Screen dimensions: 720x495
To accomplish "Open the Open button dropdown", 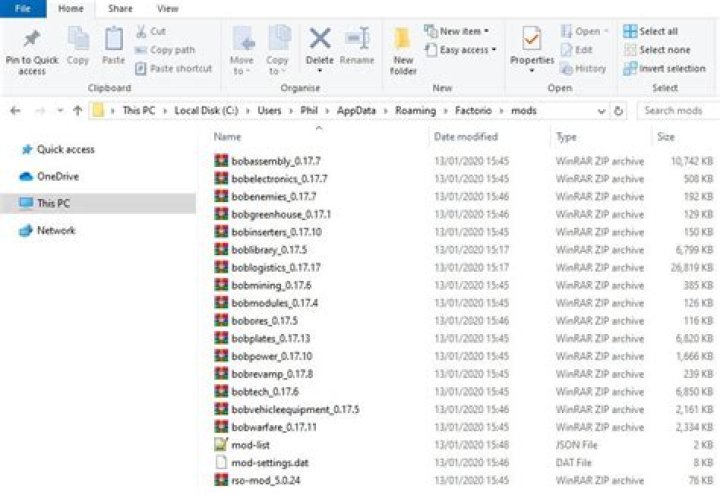I will (606, 31).
